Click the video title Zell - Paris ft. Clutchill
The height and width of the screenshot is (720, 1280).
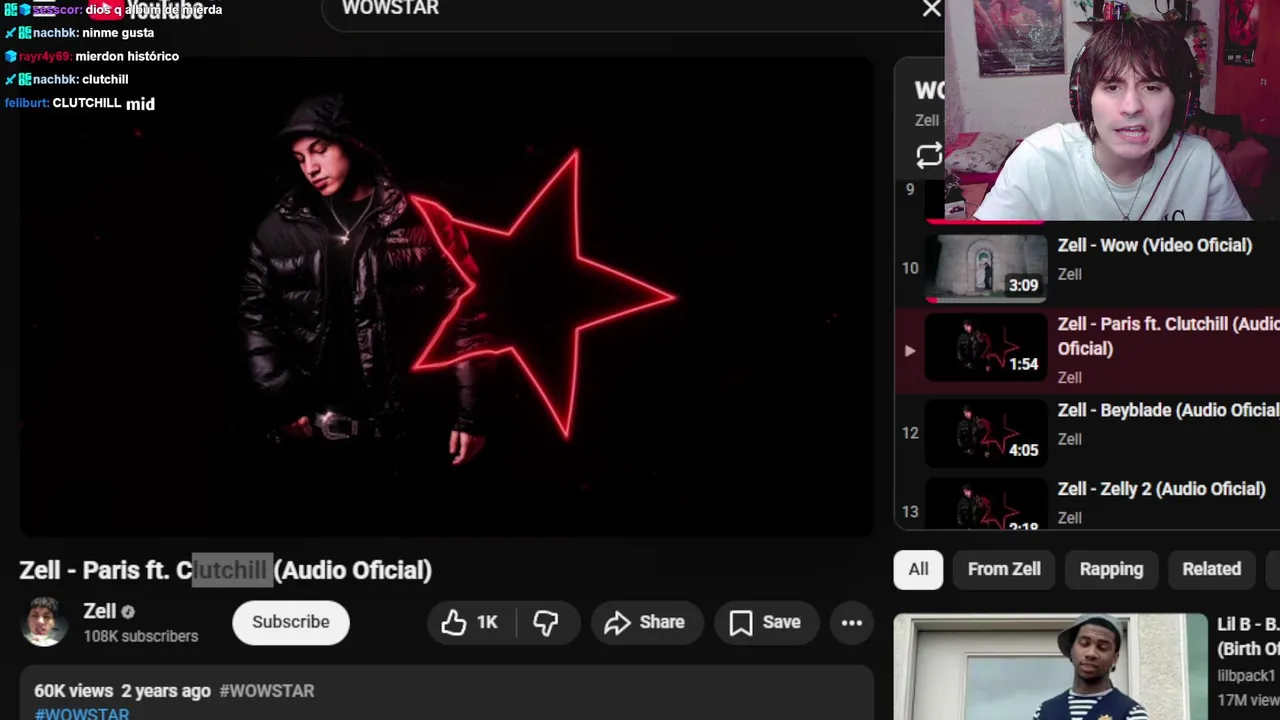pyautogui.click(x=225, y=570)
